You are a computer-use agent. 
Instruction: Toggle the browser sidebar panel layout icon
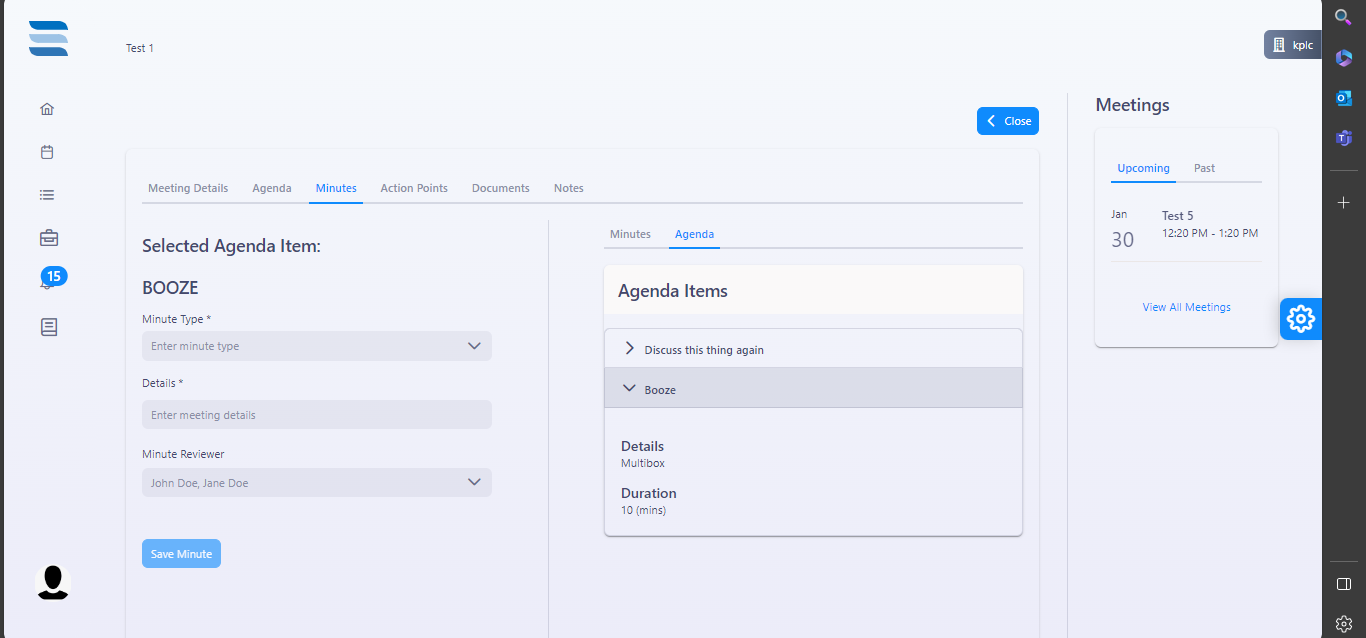[1344, 584]
